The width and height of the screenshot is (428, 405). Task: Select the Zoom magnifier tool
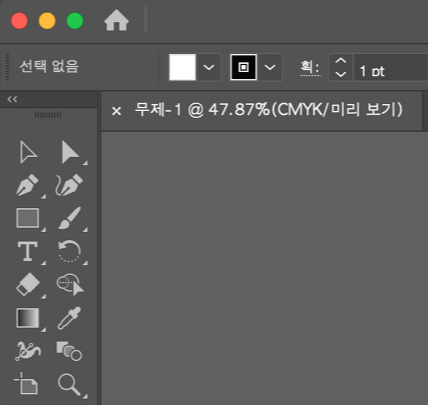[x=69, y=385]
